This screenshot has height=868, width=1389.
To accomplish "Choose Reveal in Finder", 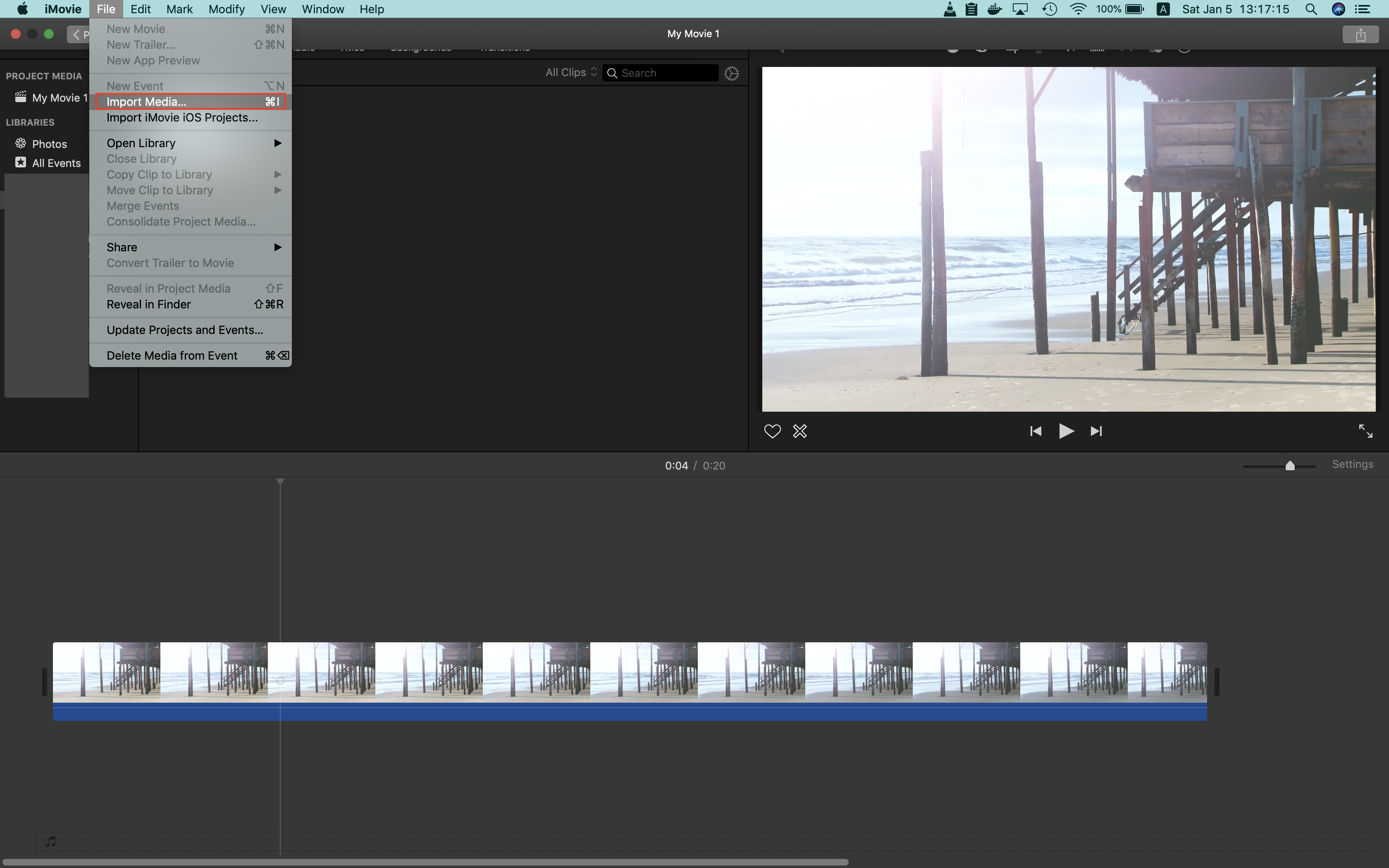I will (x=191, y=304).
